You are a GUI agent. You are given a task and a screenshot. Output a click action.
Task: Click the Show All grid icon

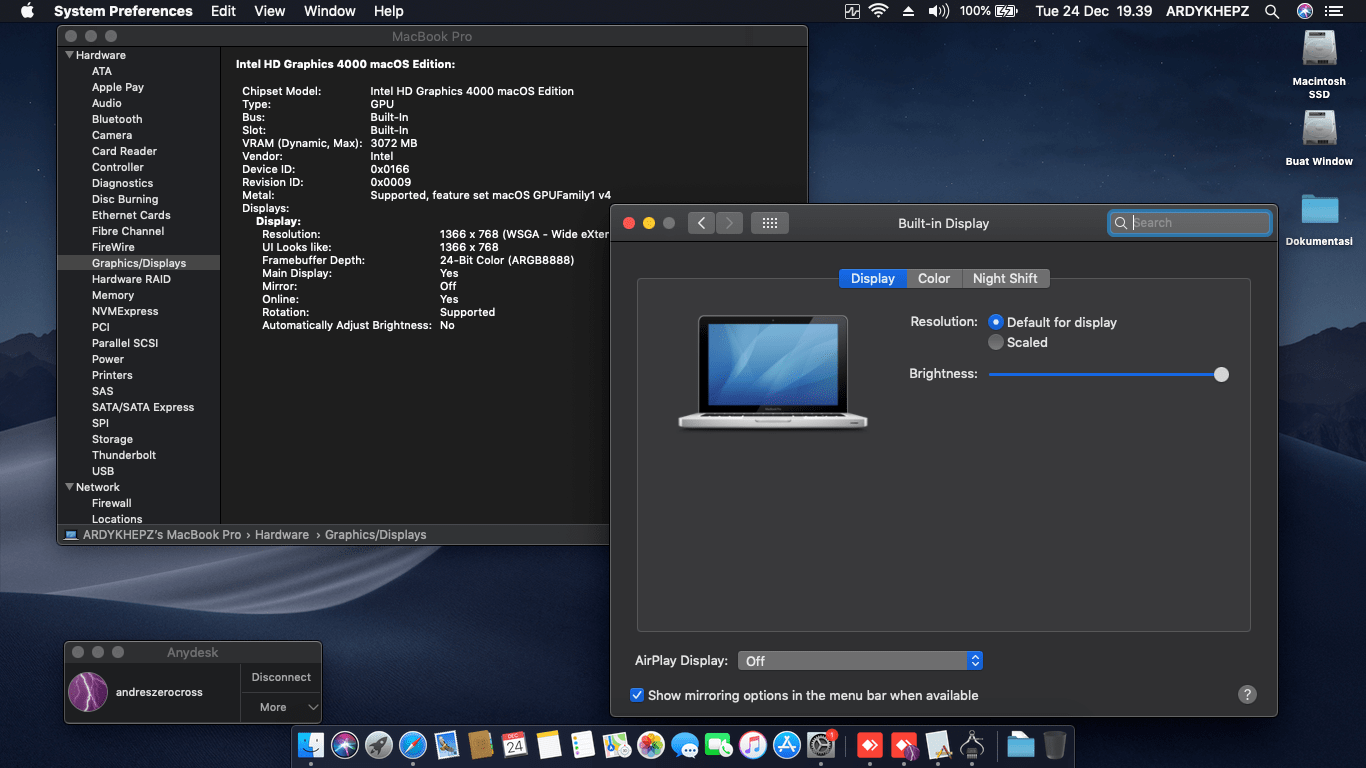770,223
